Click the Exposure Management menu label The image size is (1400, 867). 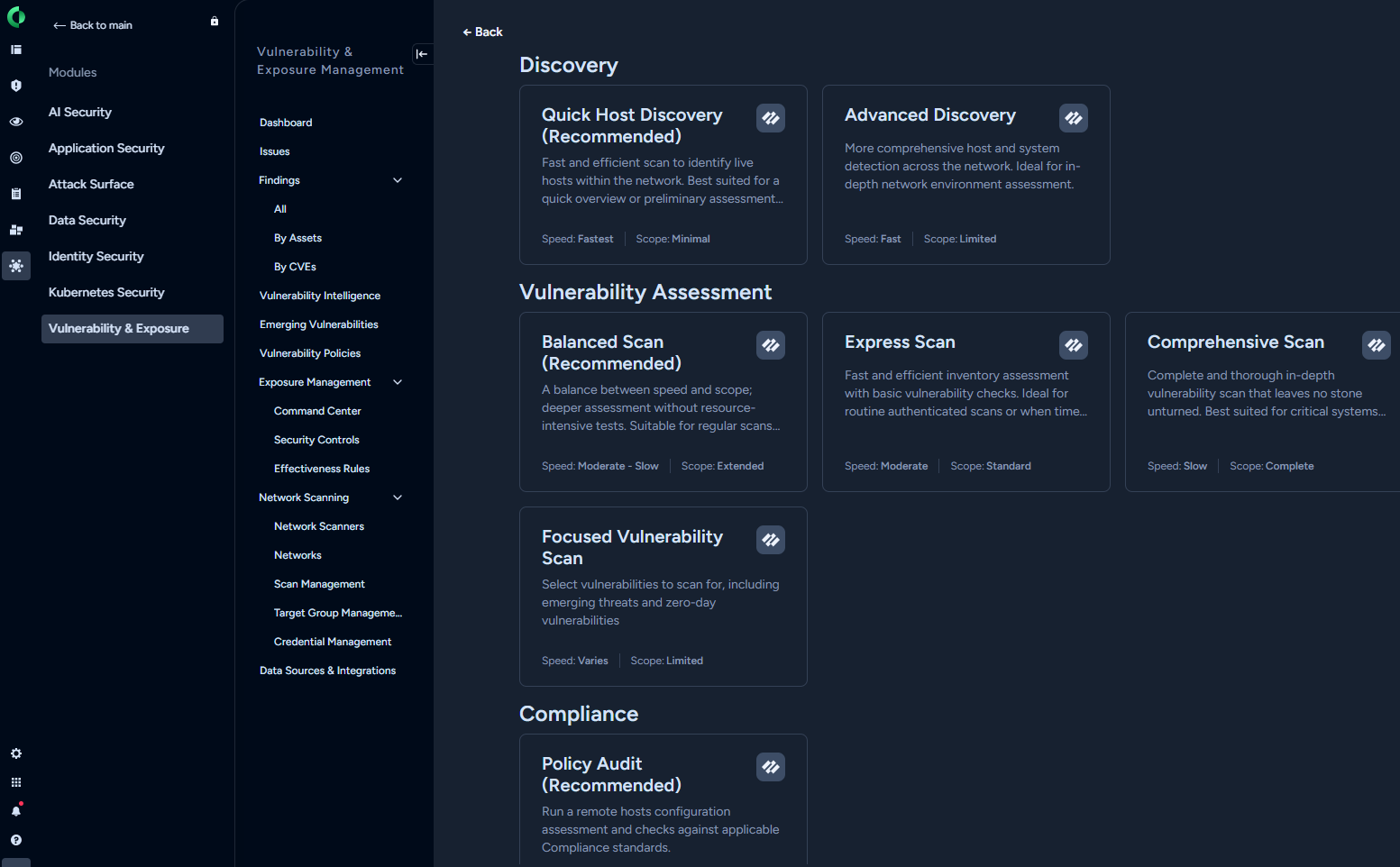coord(315,382)
